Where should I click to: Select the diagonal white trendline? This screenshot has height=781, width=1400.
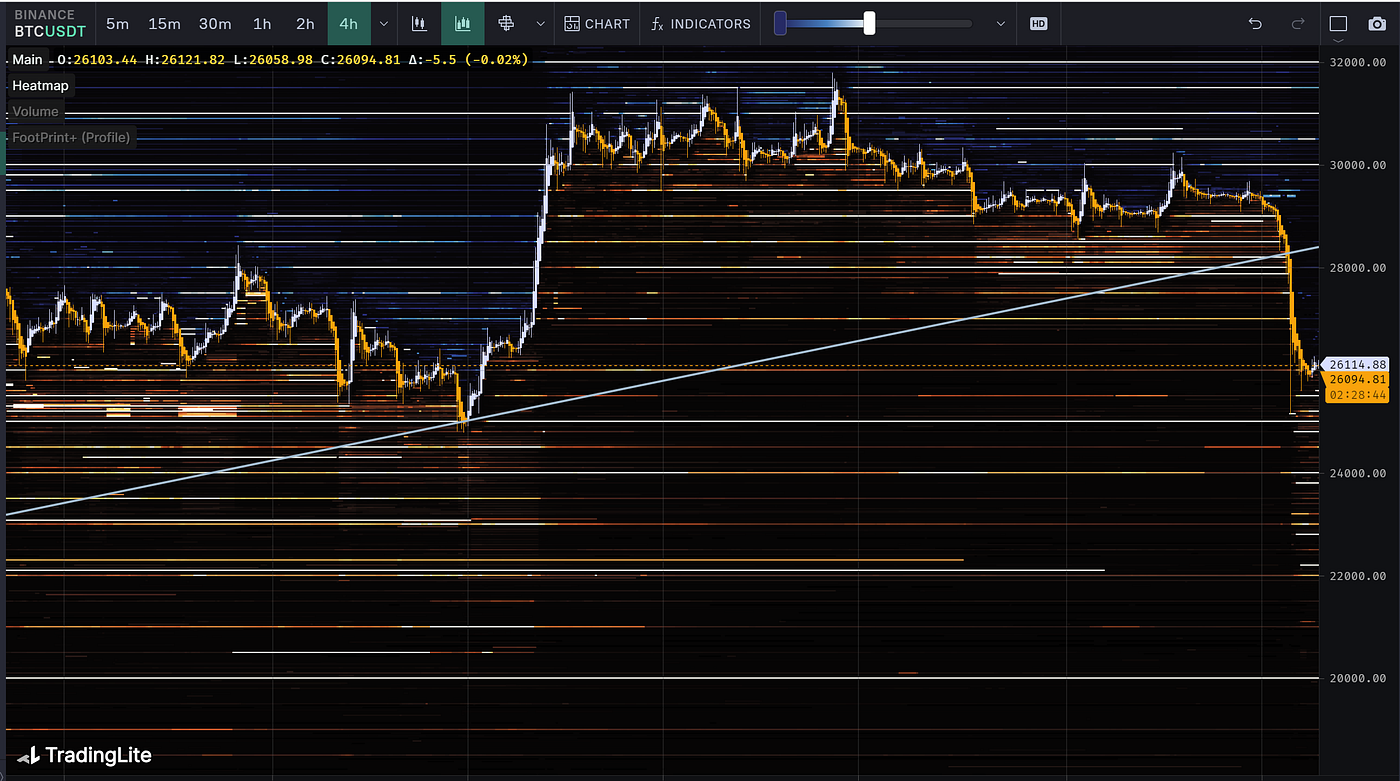click(x=662, y=381)
